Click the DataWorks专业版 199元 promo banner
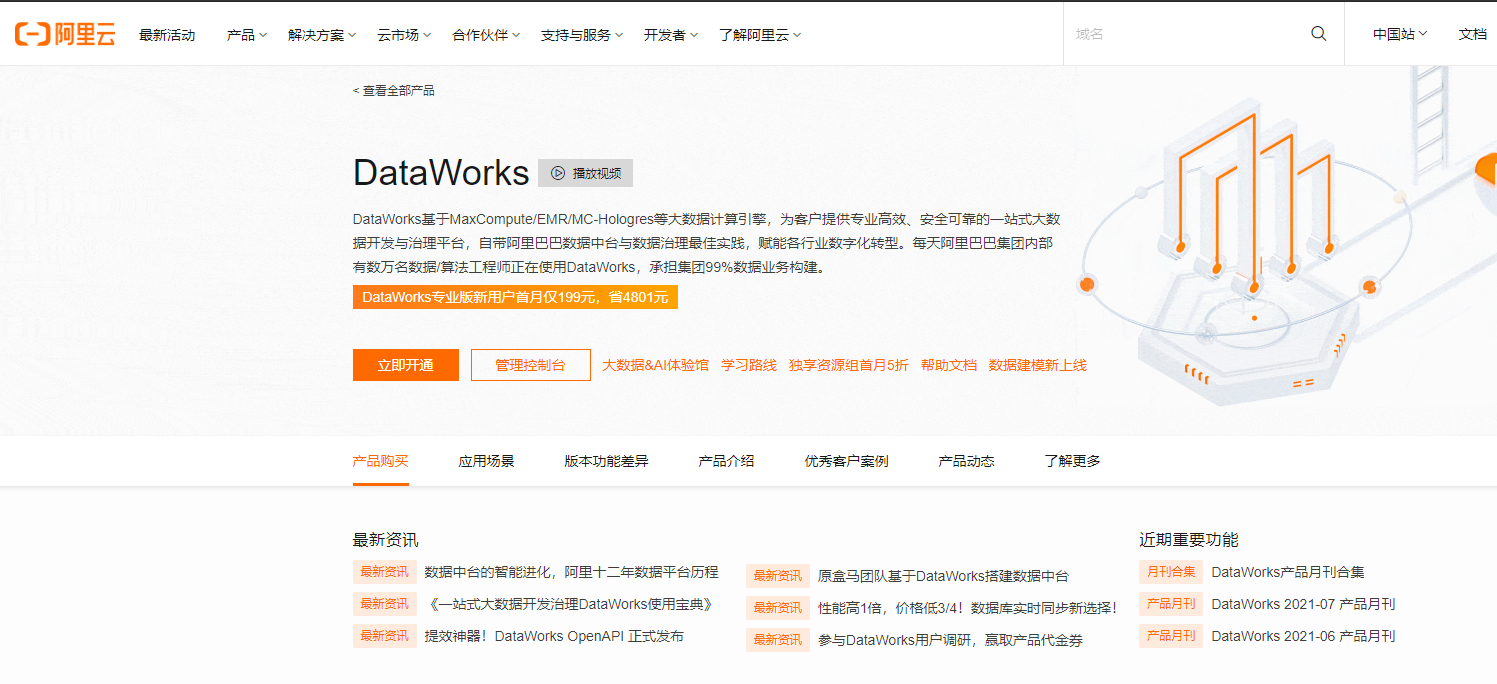The image size is (1497, 684). (515, 297)
